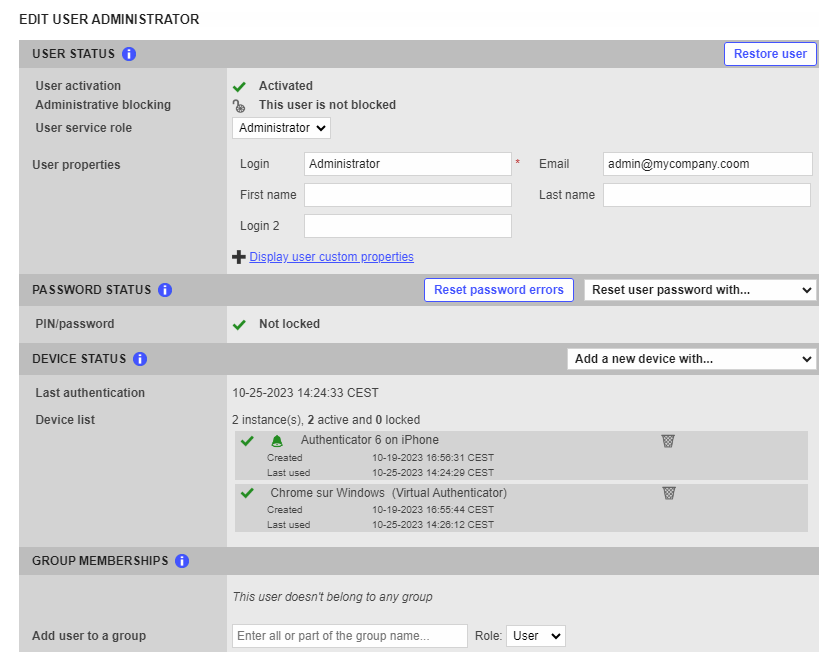Click the Restore user button
The width and height of the screenshot is (833, 652).
pos(769,54)
